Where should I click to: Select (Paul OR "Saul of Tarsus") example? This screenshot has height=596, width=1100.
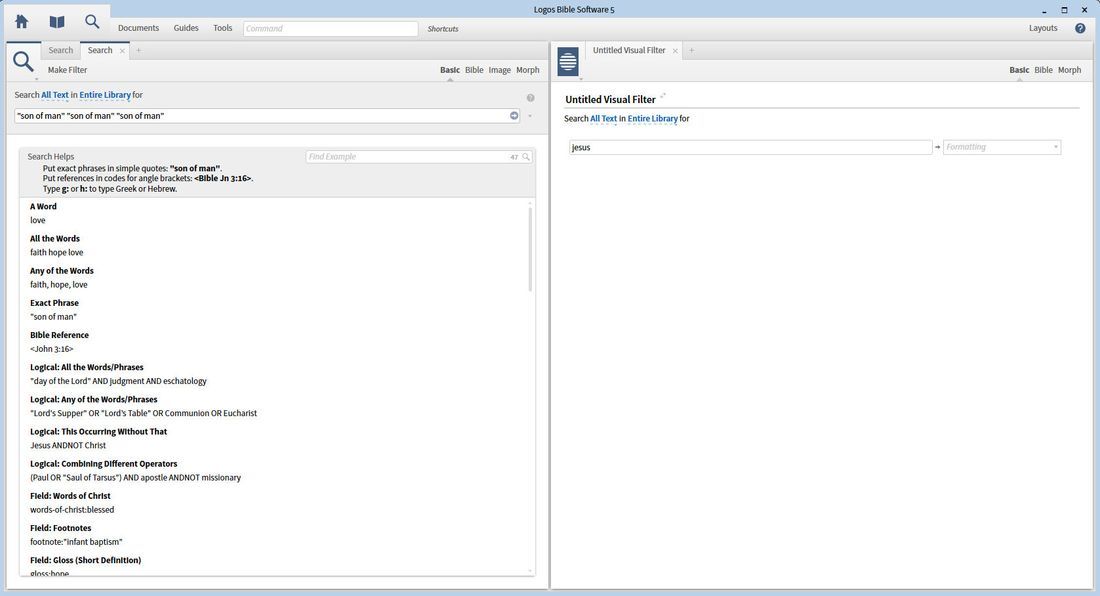tap(135, 478)
